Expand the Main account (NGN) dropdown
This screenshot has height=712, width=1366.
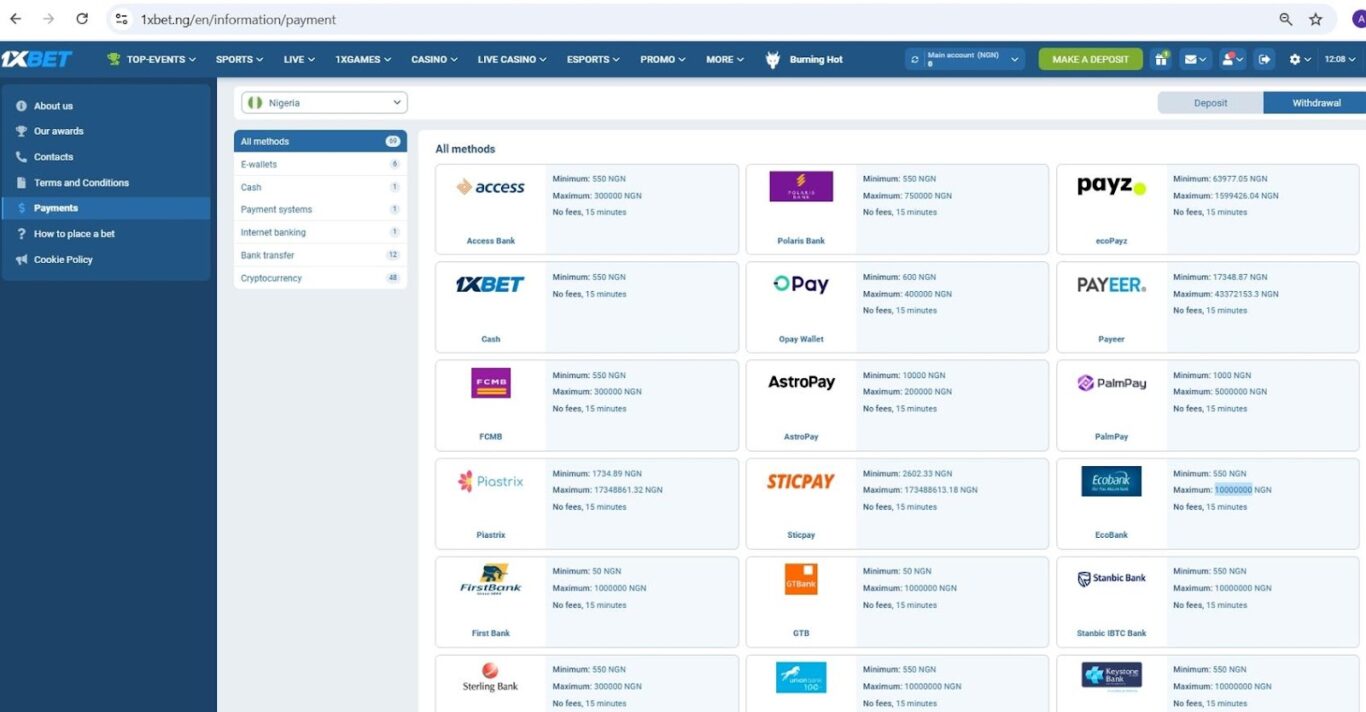point(966,59)
